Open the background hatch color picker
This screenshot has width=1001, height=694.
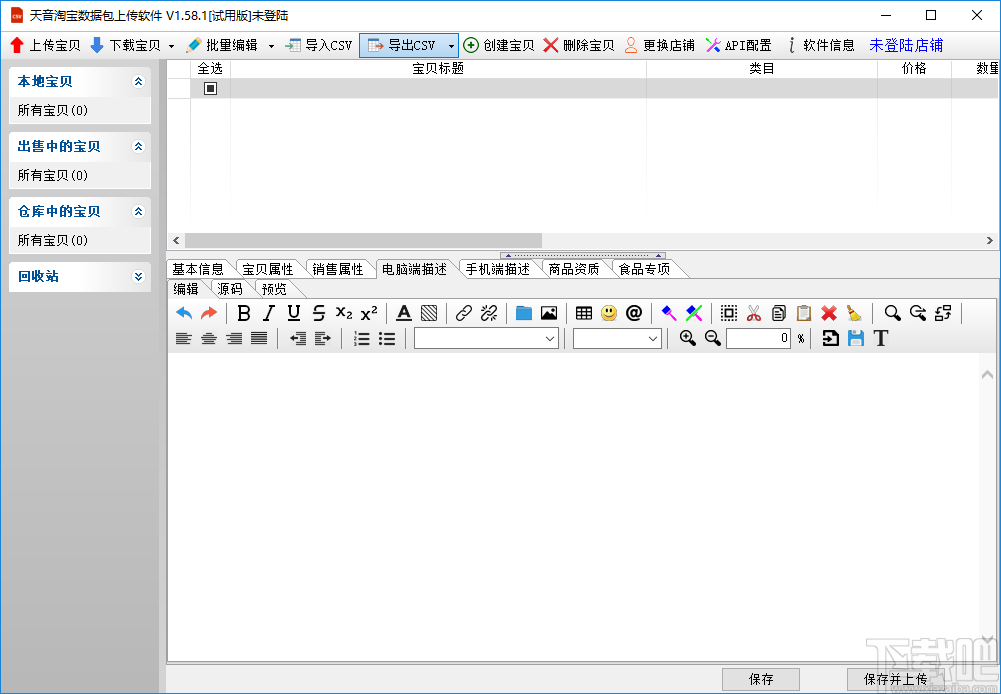pyautogui.click(x=429, y=313)
